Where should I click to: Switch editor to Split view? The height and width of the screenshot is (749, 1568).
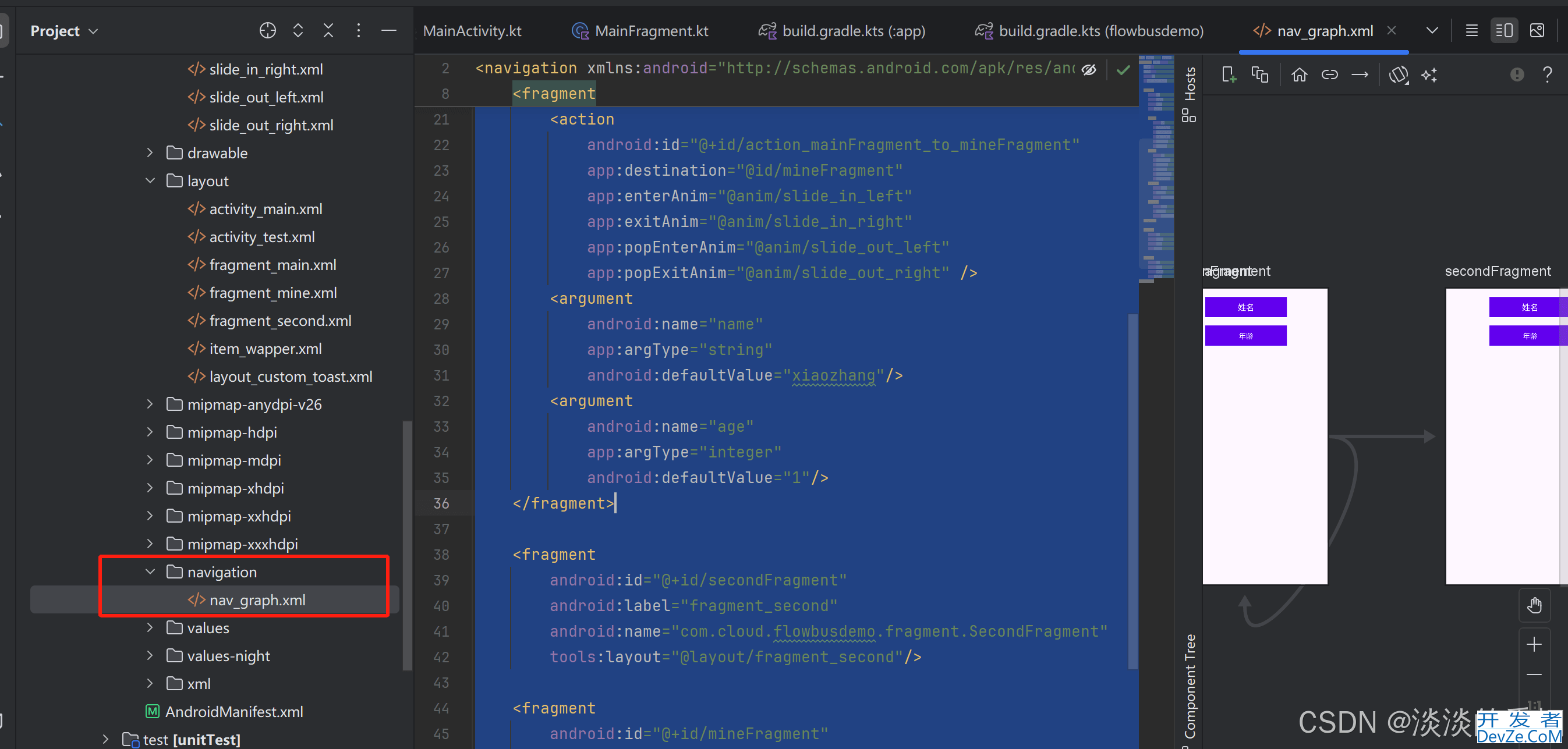pos(1504,30)
